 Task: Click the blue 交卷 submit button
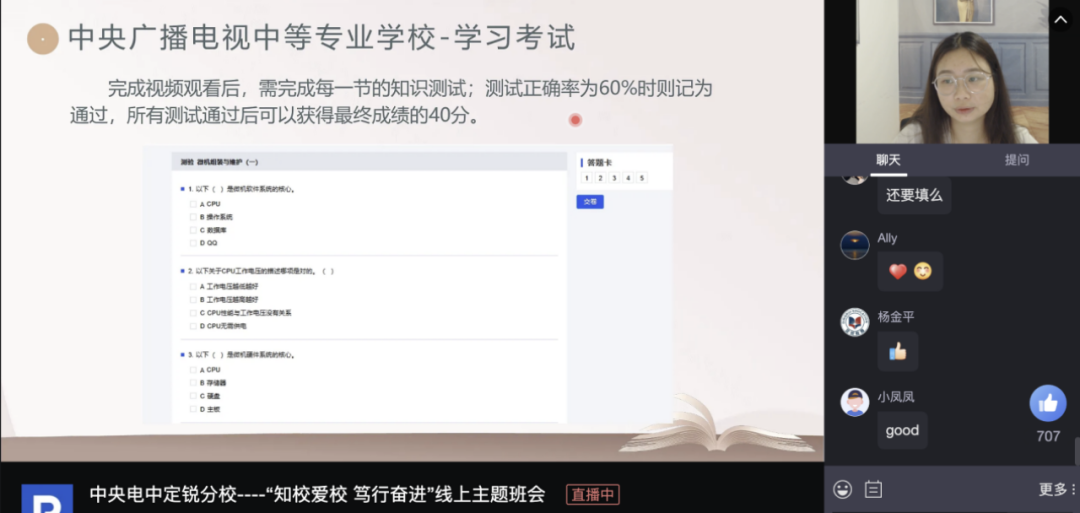(x=590, y=202)
